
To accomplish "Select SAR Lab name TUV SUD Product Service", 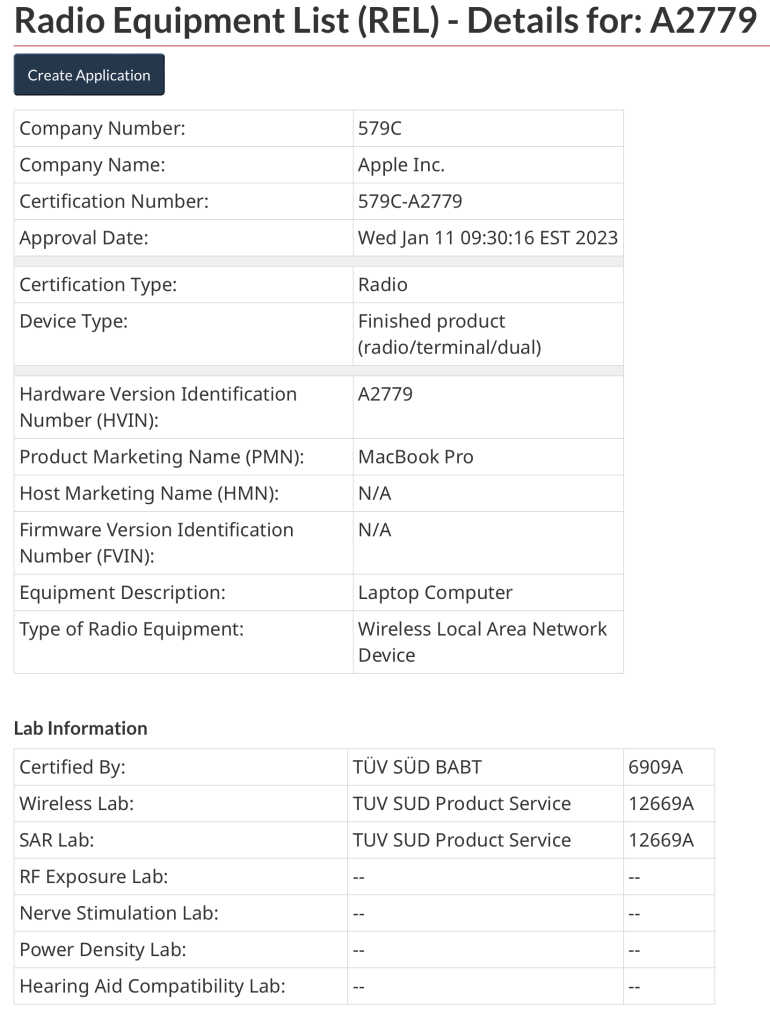I will coord(461,840).
